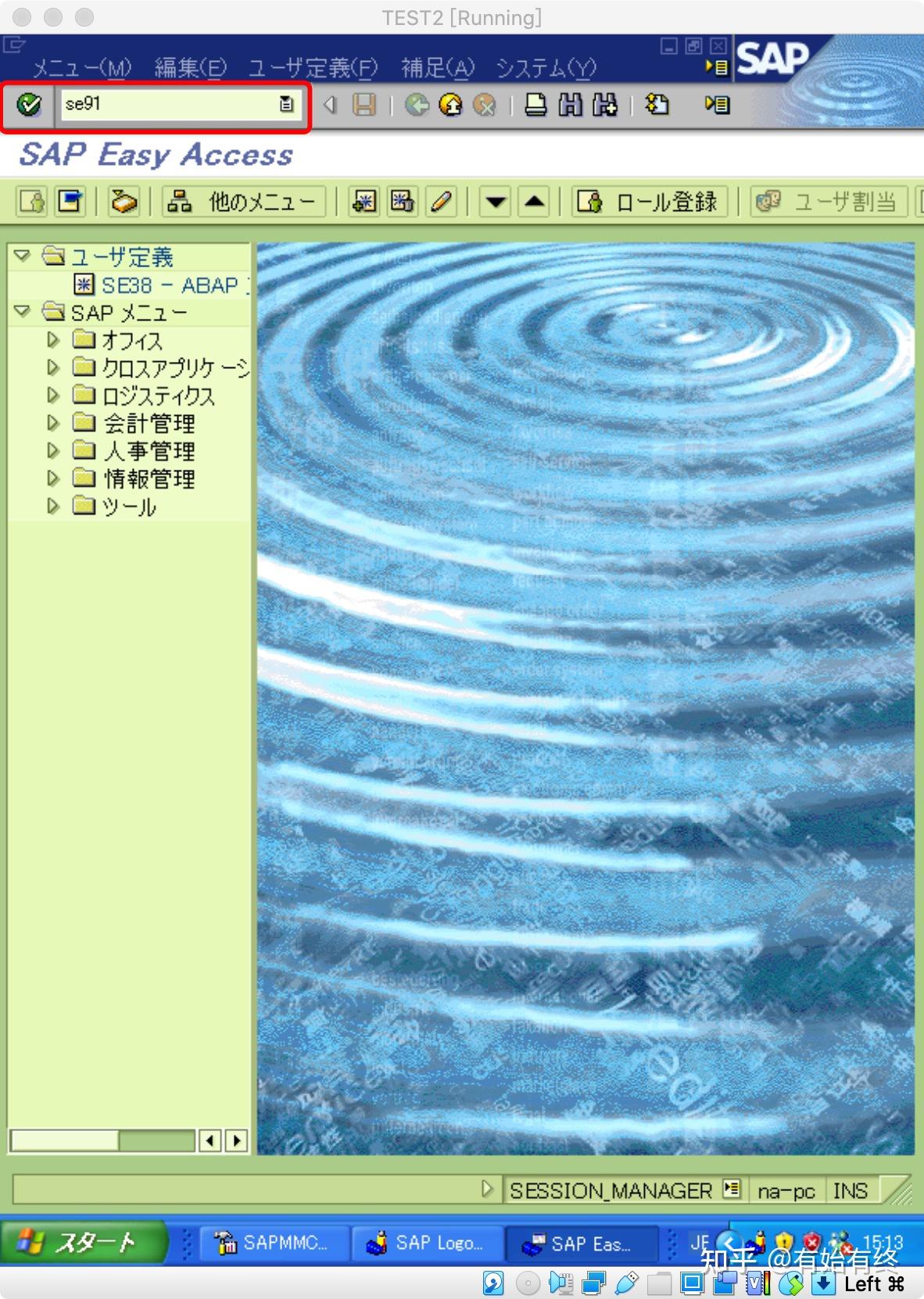The image size is (924, 1299).
Task: Click the layout menu icon beside SAP logo
Action: [x=717, y=67]
